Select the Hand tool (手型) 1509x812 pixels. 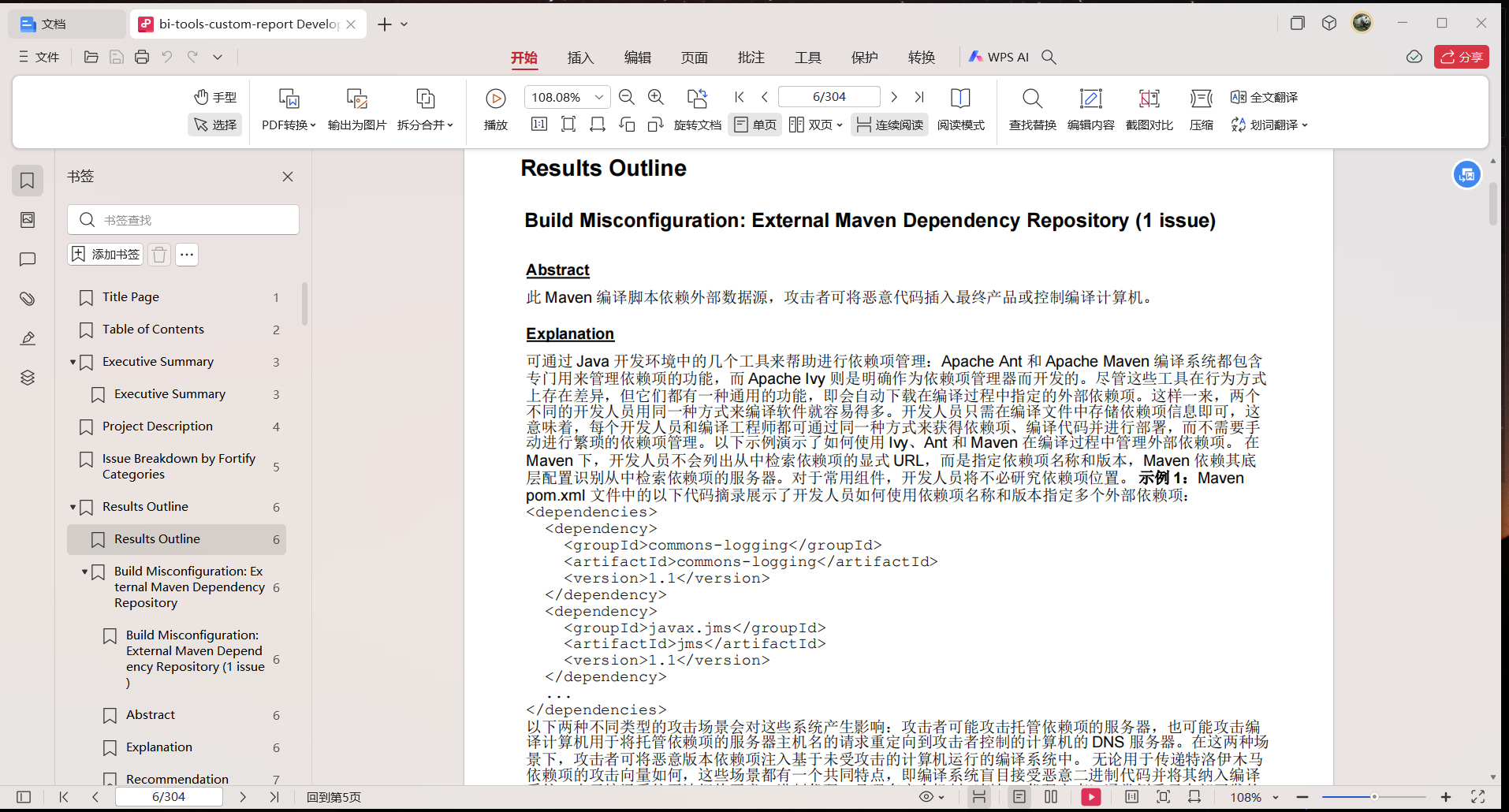pyautogui.click(x=215, y=97)
